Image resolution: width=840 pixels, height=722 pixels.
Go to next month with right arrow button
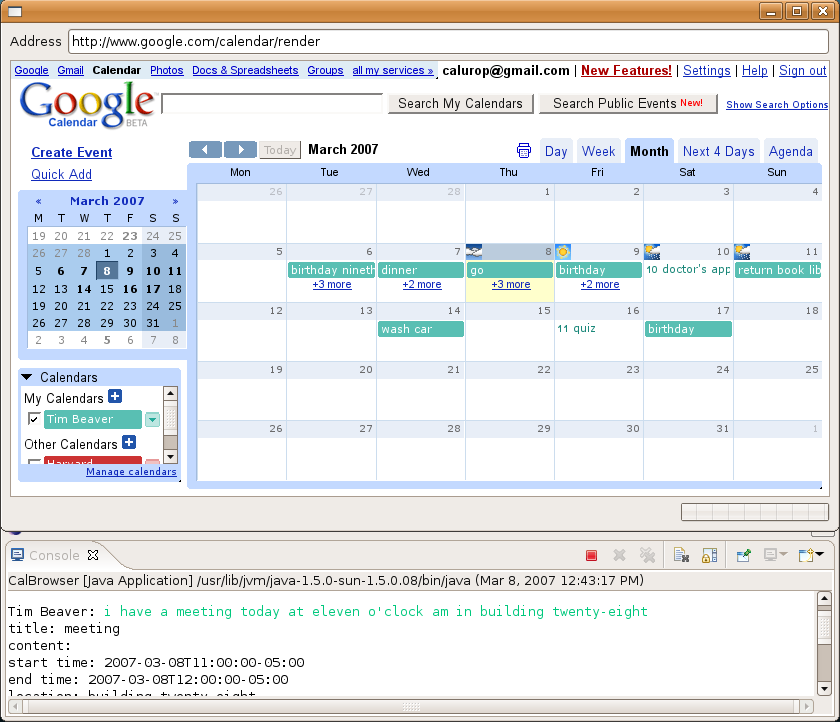(240, 150)
